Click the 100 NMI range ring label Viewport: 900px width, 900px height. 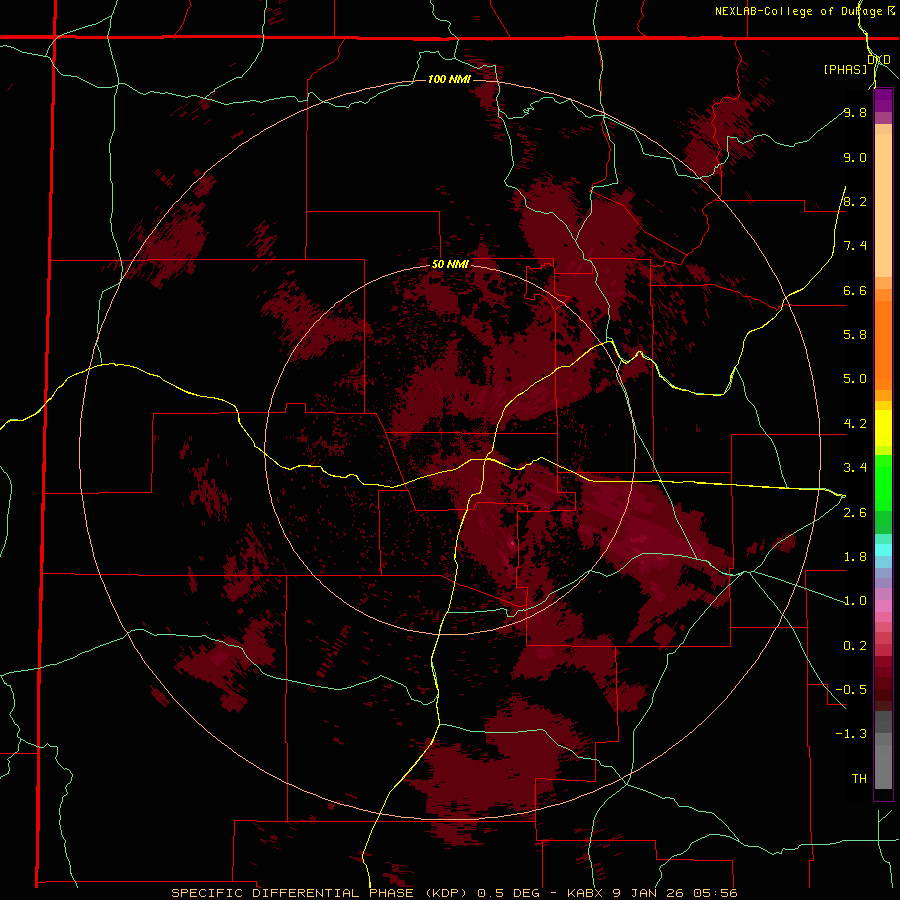click(x=449, y=79)
